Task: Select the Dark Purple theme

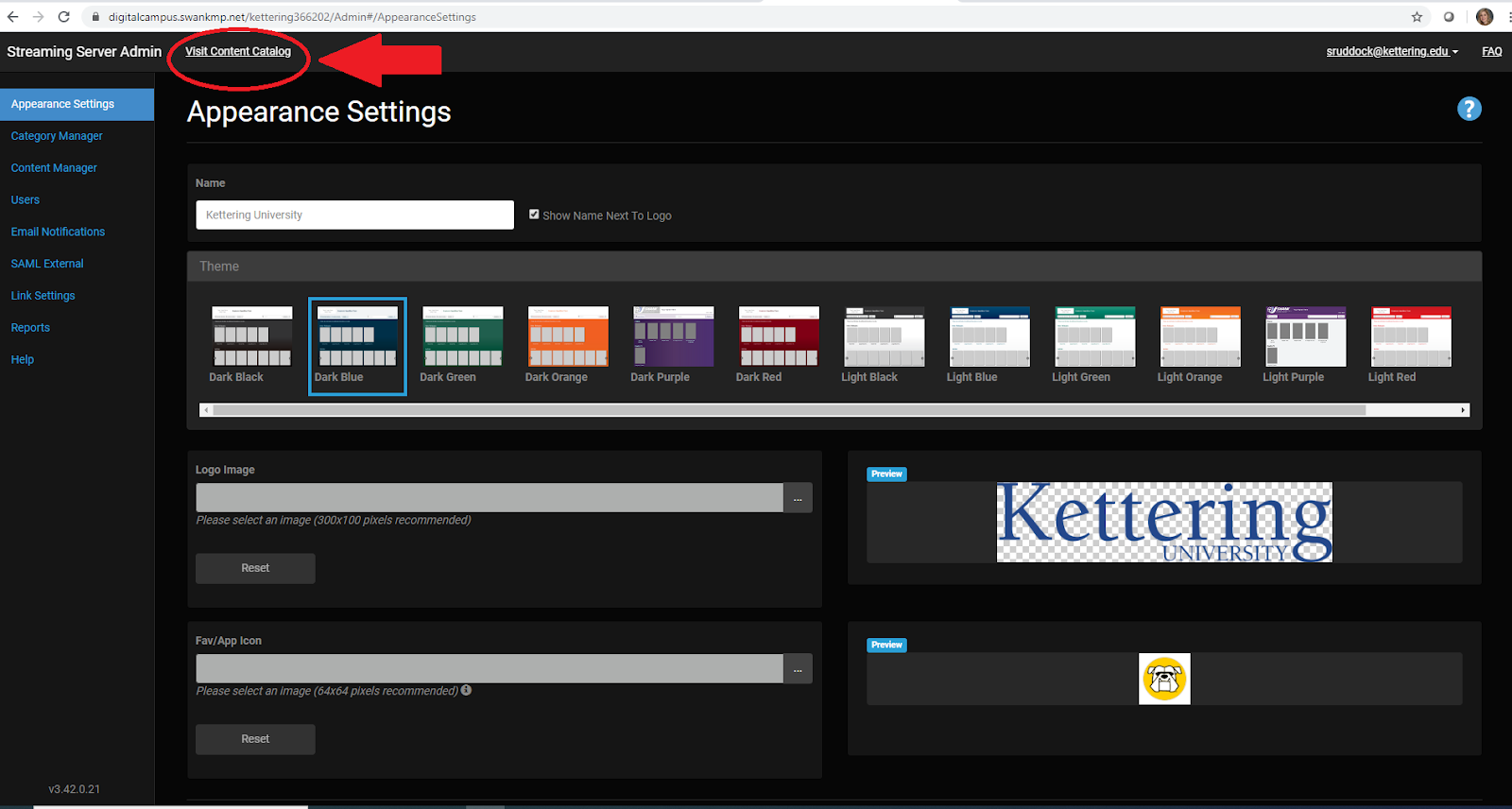Action: pos(673,346)
